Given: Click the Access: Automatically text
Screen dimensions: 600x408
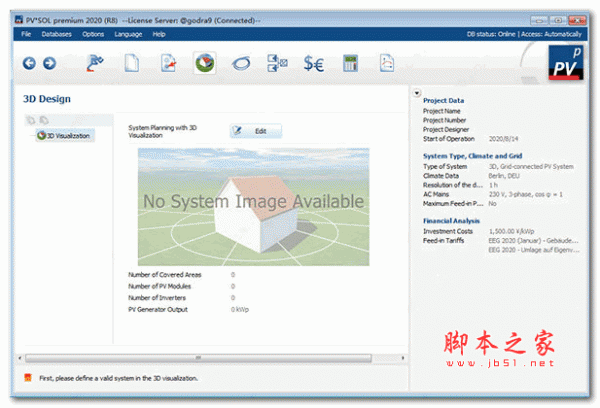Looking at the screenshot, I should point(551,34).
